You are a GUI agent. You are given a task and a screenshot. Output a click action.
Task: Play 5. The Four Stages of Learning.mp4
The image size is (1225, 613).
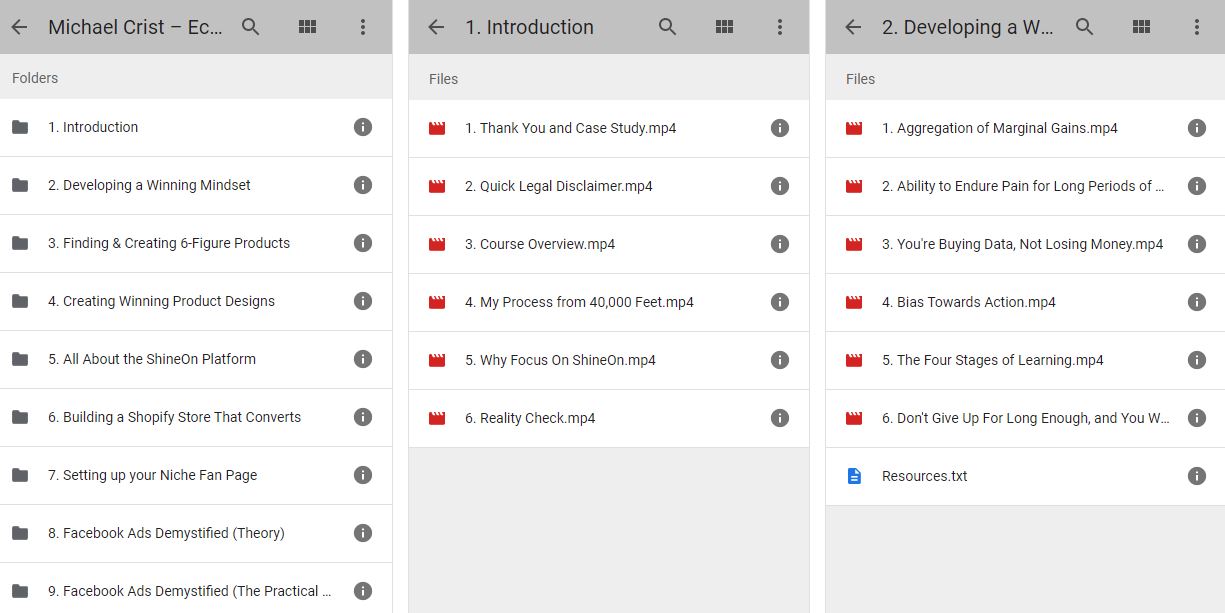click(1025, 360)
